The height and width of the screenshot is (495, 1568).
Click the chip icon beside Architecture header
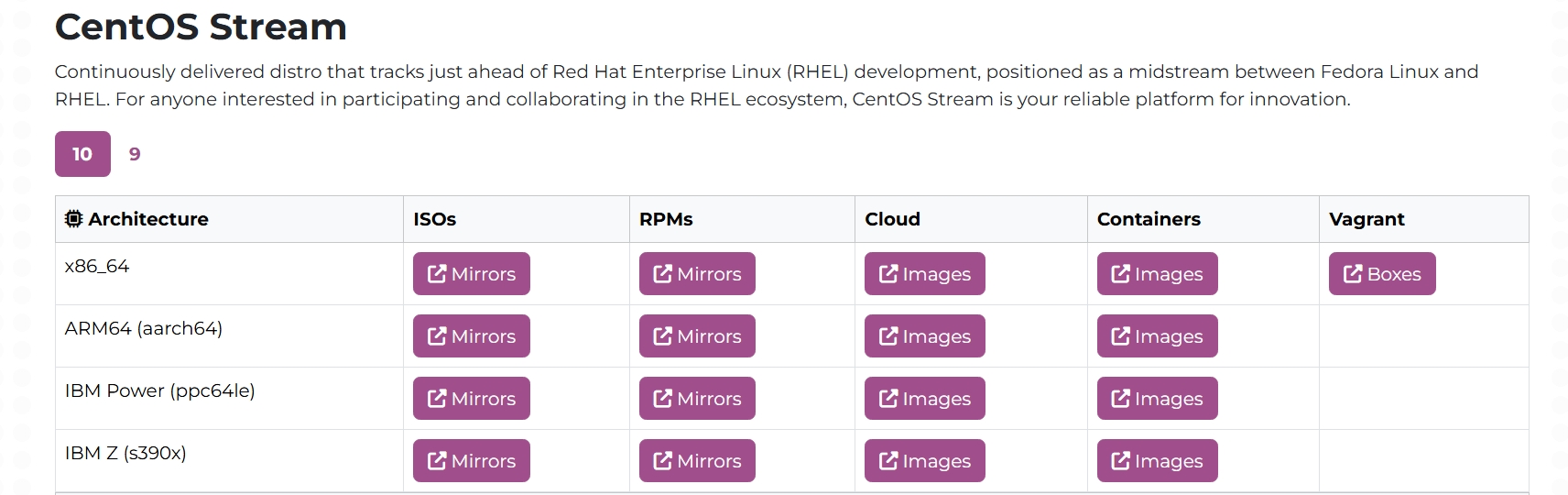[74, 219]
